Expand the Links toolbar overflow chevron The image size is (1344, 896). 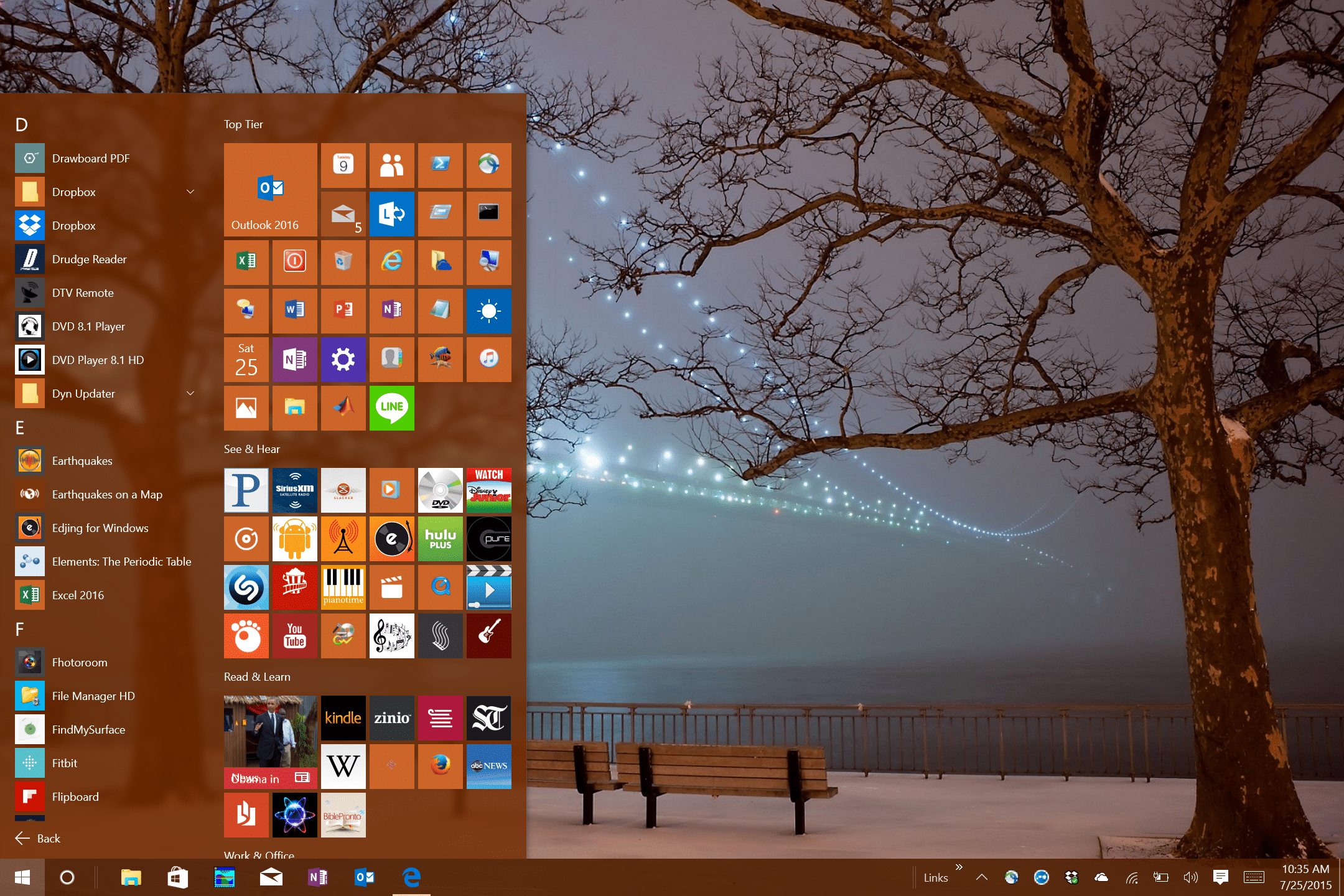tap(959, 867)
